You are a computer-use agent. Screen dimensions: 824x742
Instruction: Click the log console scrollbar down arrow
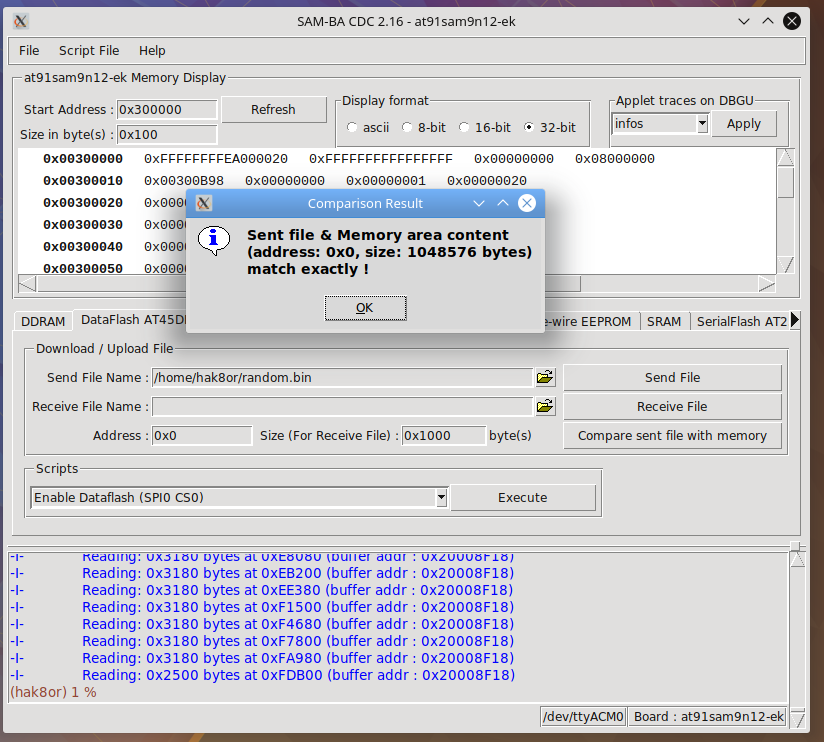click(x=797, y=719)
